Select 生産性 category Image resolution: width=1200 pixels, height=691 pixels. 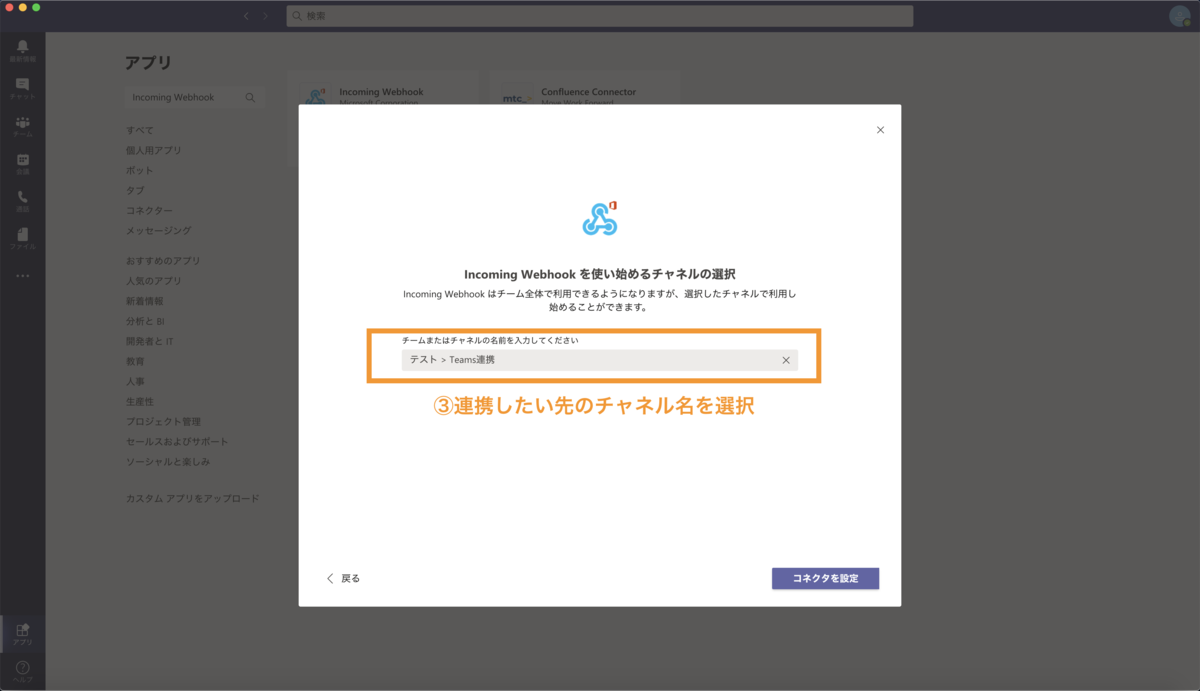(x=140, y=401)
